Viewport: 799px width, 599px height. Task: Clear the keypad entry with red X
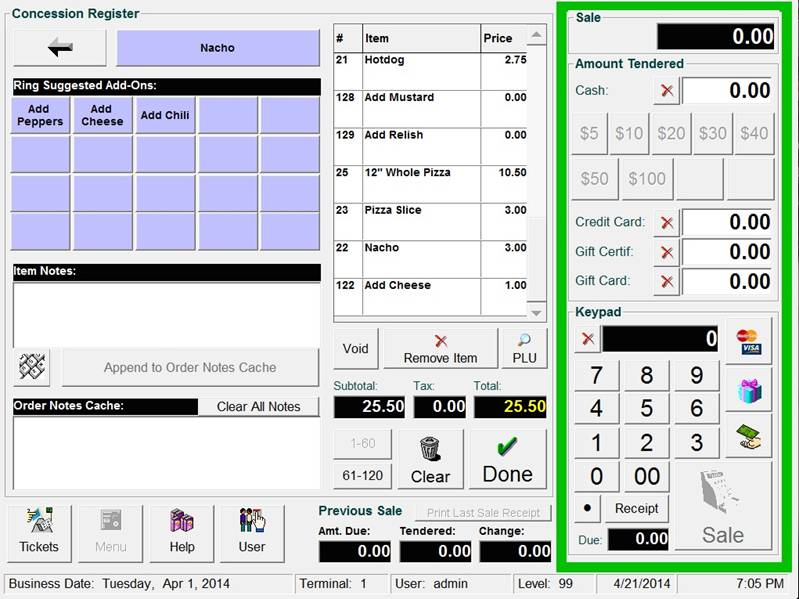(588, 339)
